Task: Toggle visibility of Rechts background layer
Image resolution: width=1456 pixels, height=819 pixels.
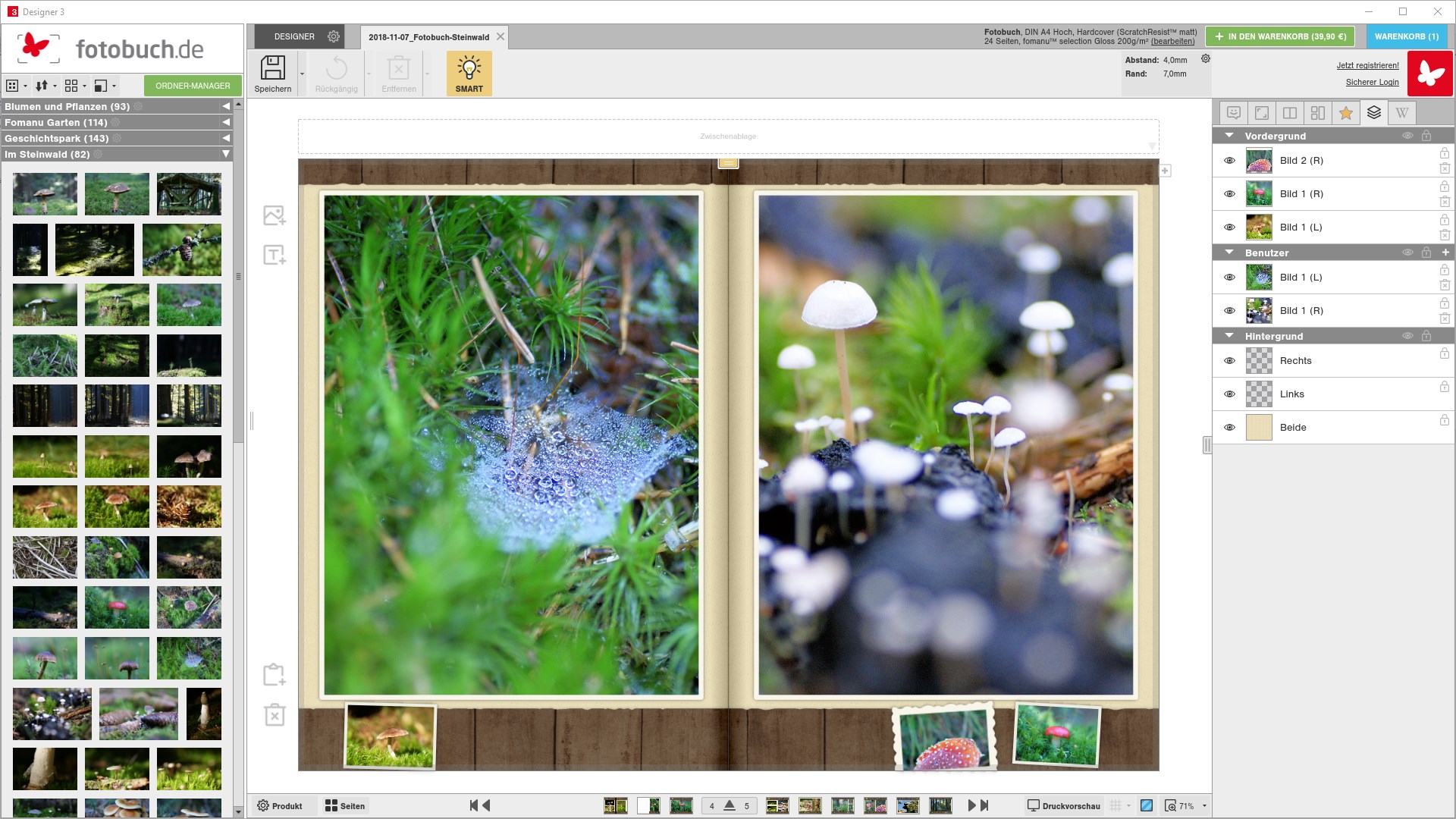Action: pos(1230,361)
